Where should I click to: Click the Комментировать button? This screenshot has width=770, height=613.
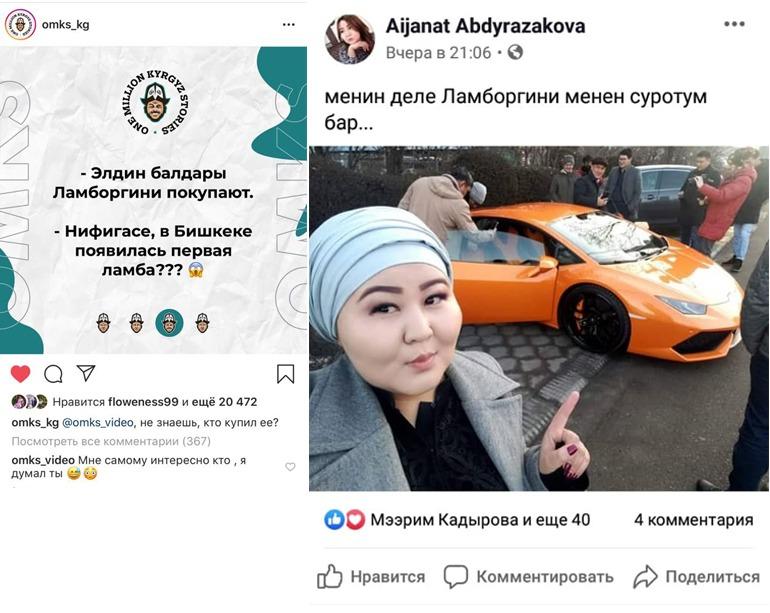coord(529,577)
